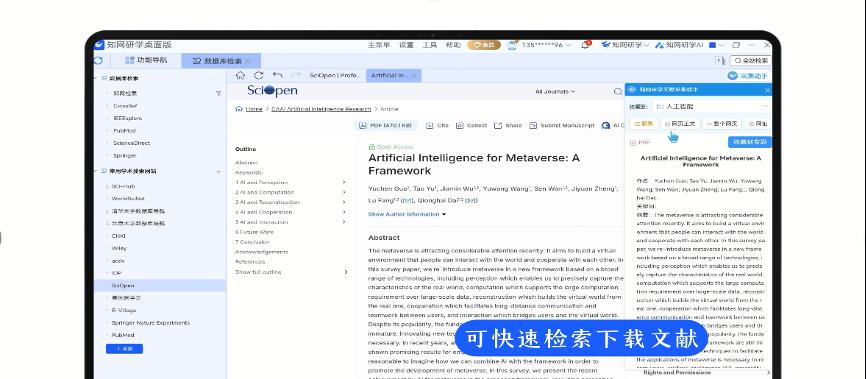Select Springer in database list
The width and height of the screenshot is (866, 379).
pos(124,156)
